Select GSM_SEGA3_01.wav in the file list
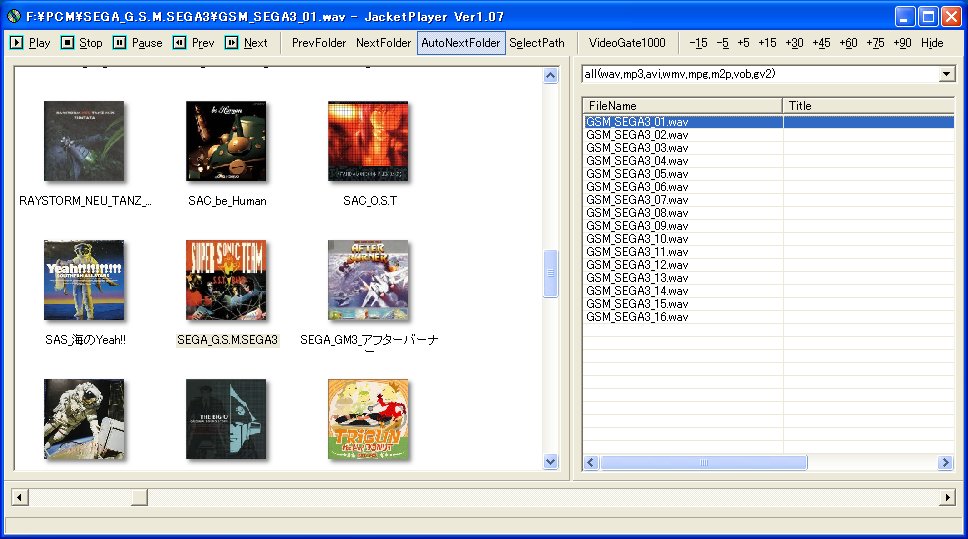This screenshot has height=539, width=968. coord(637,122)
